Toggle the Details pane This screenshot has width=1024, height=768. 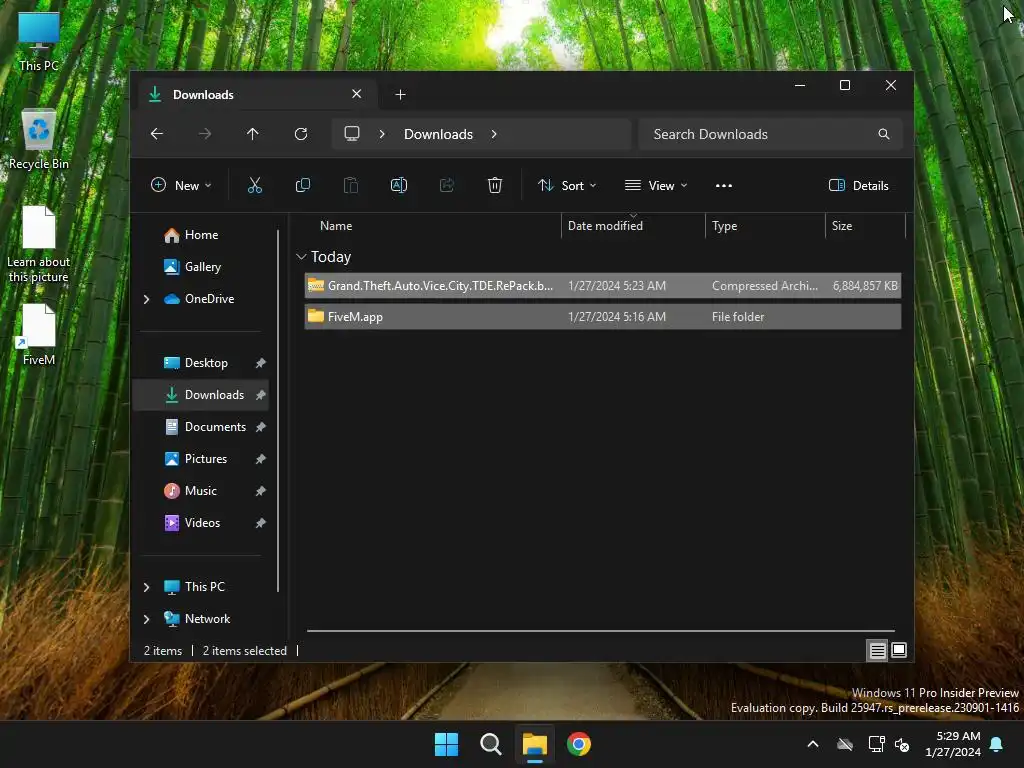point(859,185)
